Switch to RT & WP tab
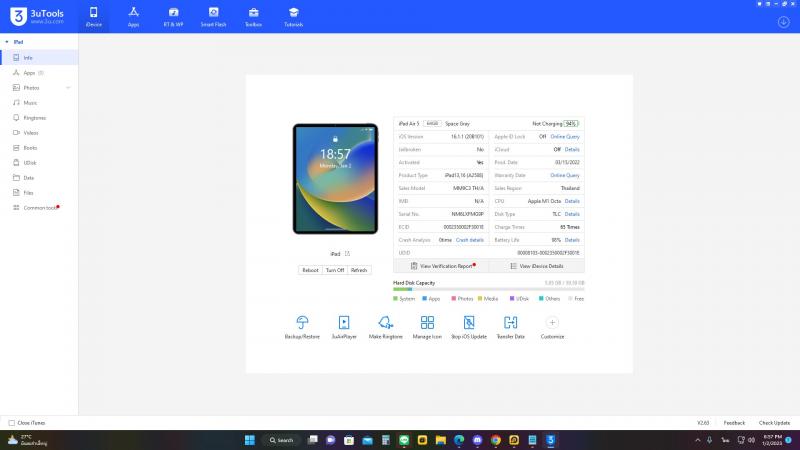The height and width of the screenshot is (450, 800). coord(173,17)
